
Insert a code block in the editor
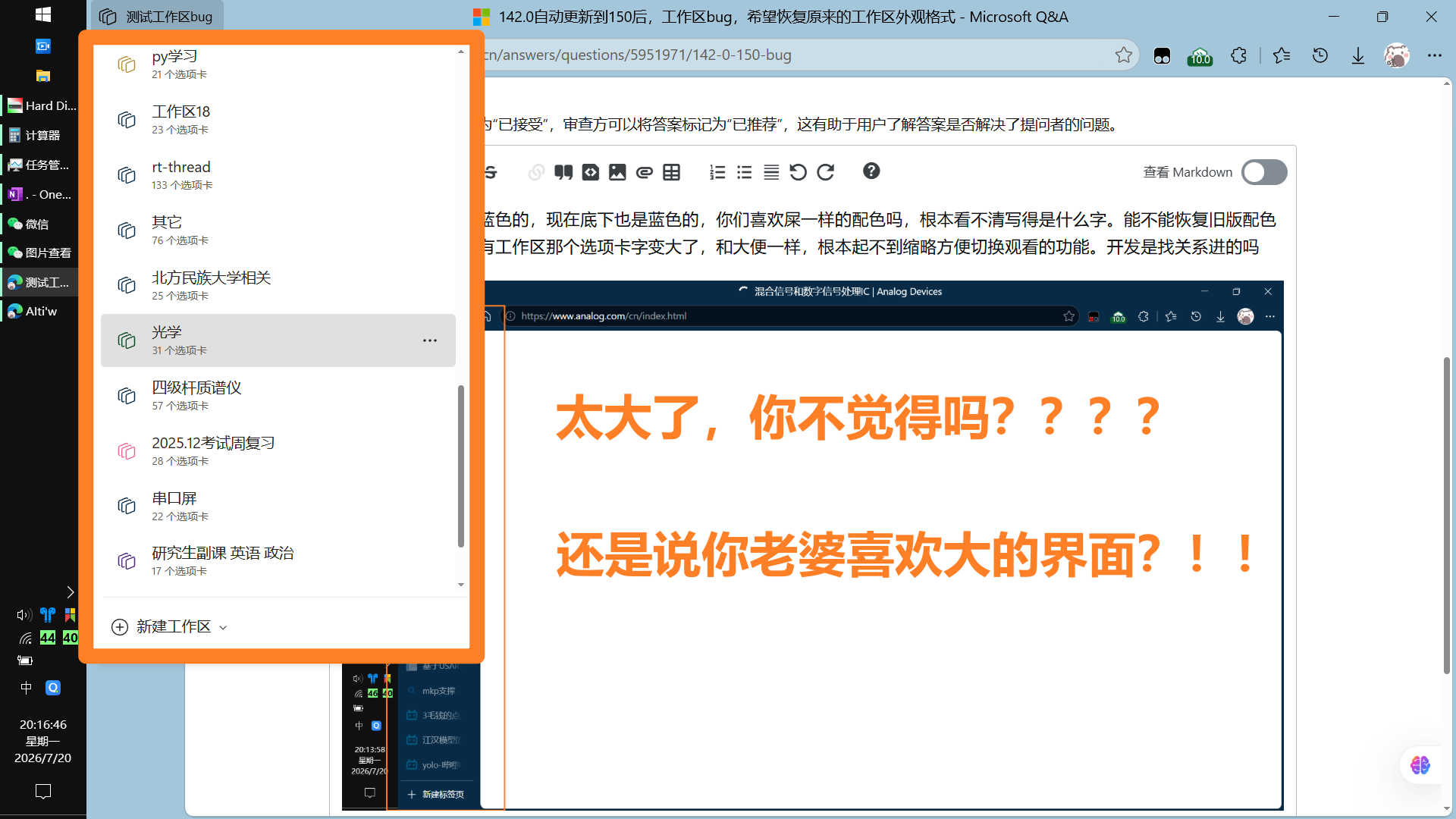coord(591,172)
